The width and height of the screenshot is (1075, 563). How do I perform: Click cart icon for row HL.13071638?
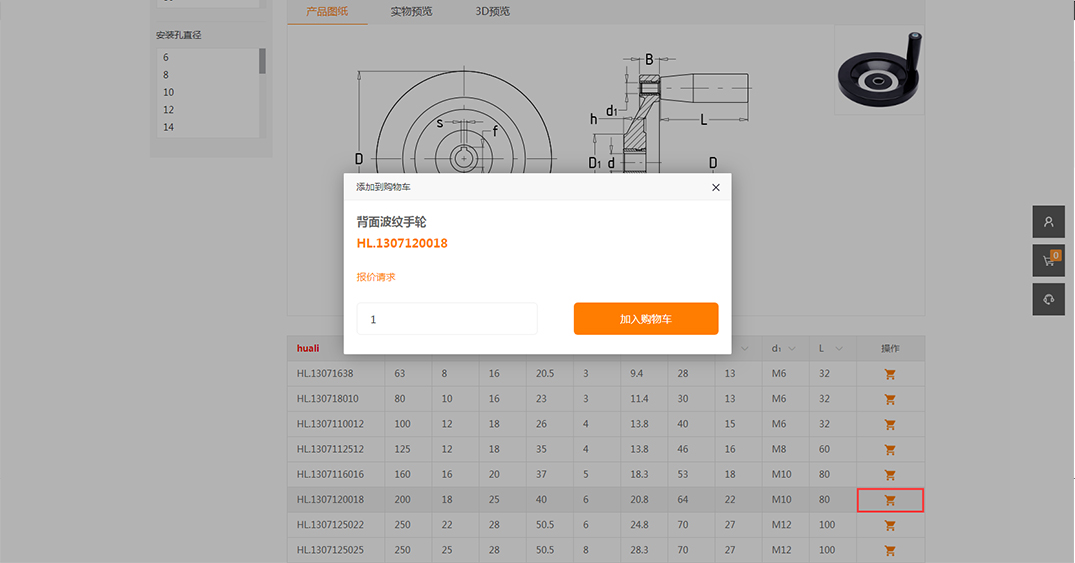[890, 374]
